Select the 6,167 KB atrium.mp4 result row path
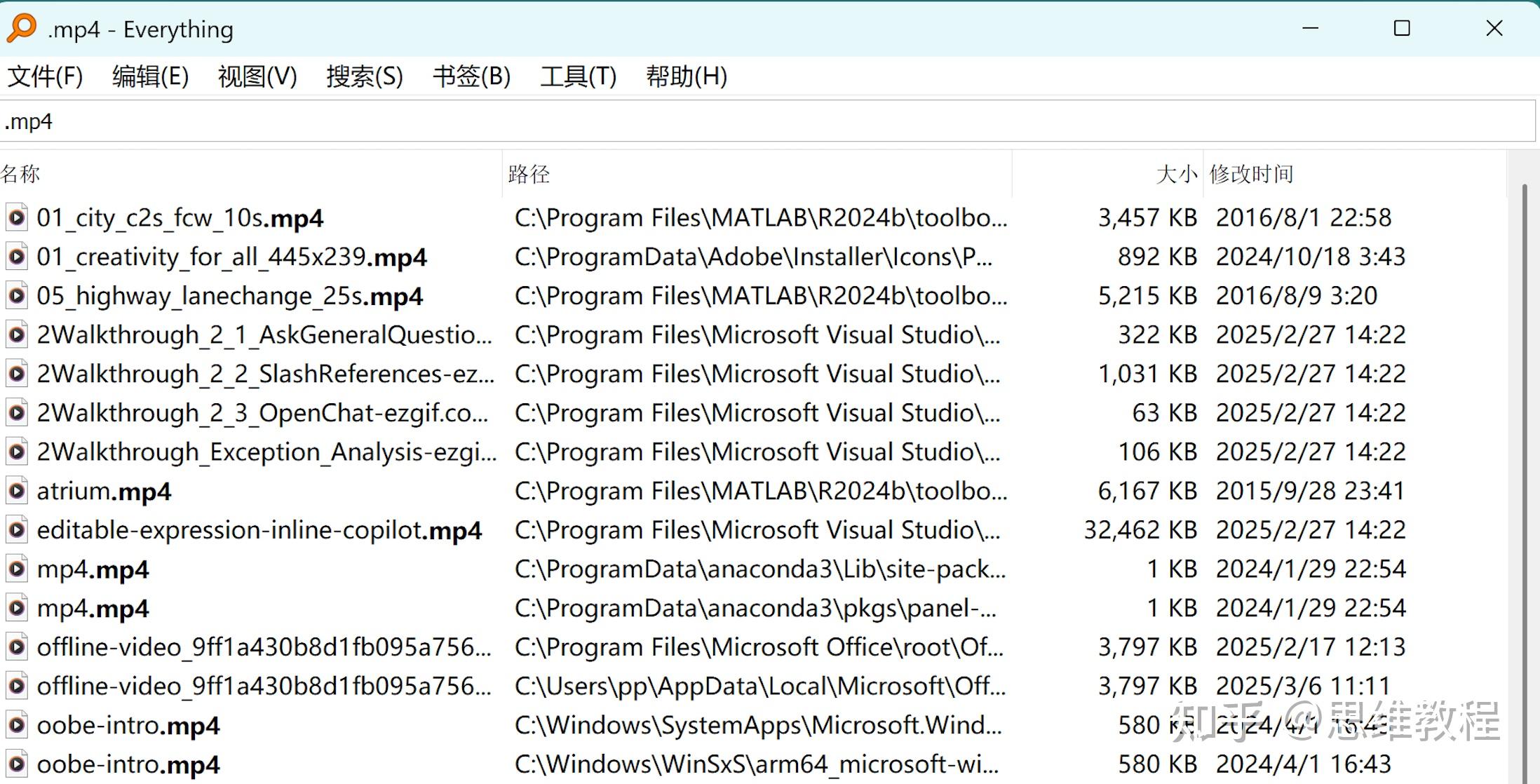This screenshot has width=1540, height=784. coord(760,491)
